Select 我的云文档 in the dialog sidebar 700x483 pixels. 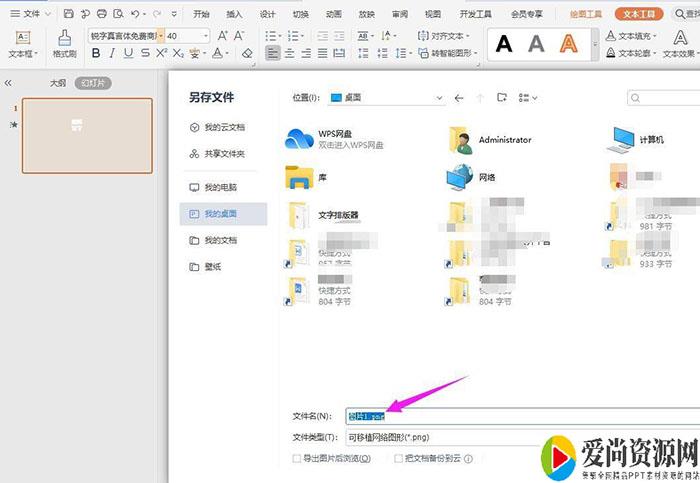(223, 128)
